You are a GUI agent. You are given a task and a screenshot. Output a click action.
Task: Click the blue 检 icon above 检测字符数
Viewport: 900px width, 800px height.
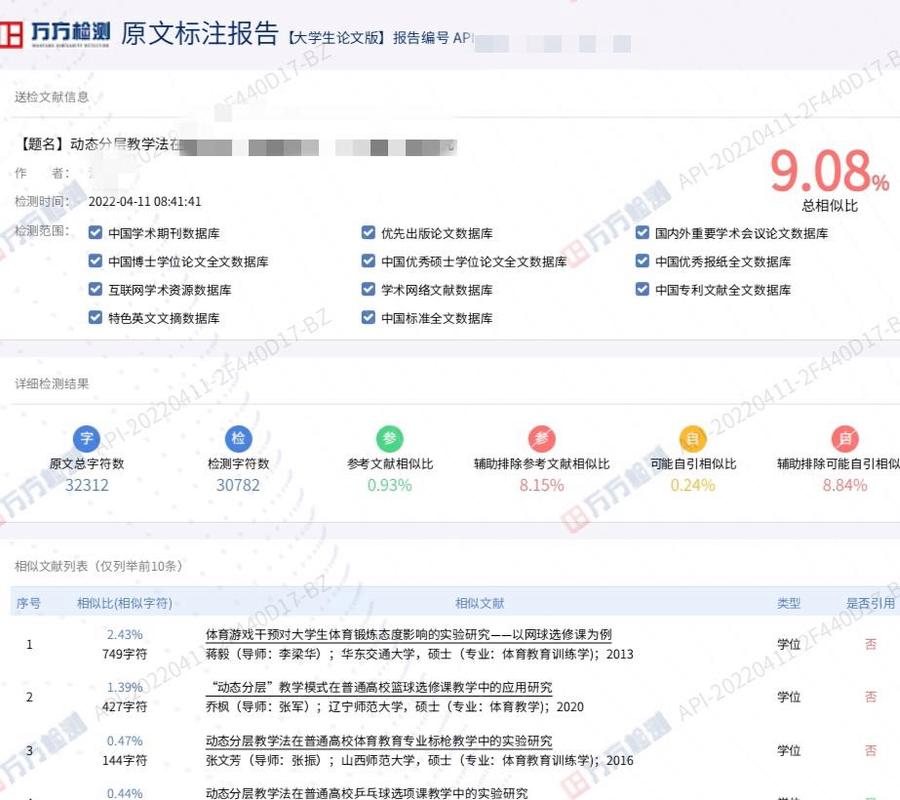point(236,438)
